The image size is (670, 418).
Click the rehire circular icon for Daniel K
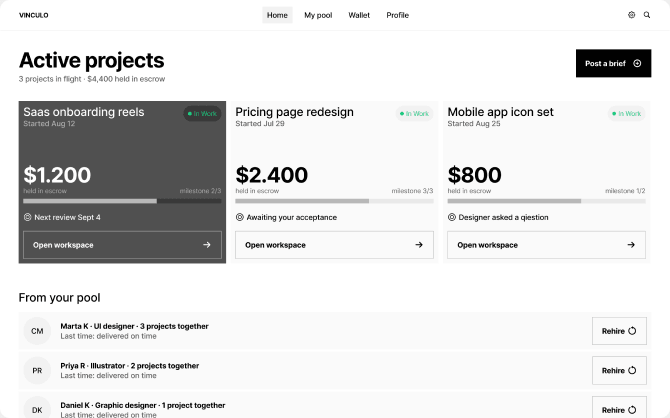pyautogui.click(x=632, y=410)
